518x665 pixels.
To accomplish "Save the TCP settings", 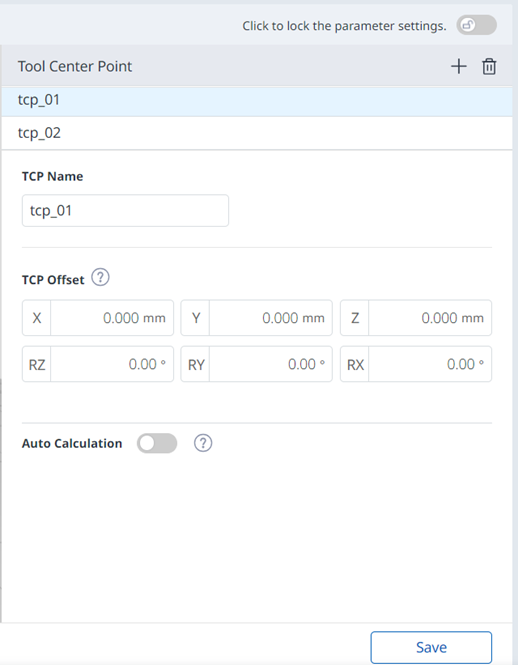I will (x=431, y=647).
